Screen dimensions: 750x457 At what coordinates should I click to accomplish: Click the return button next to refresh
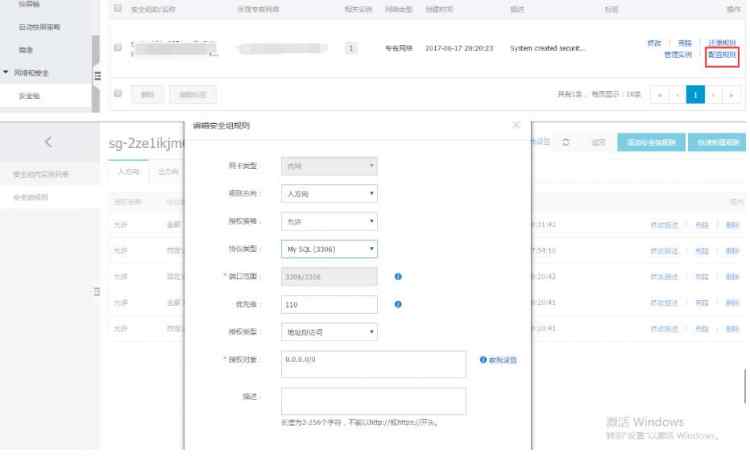(598, 142)
